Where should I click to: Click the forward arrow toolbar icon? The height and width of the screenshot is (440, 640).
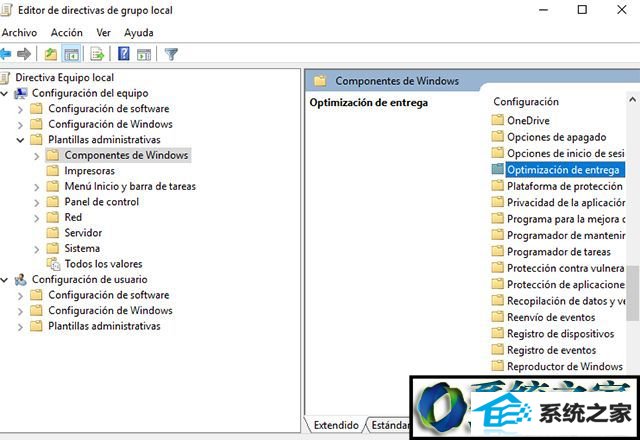tap(24, 53)
